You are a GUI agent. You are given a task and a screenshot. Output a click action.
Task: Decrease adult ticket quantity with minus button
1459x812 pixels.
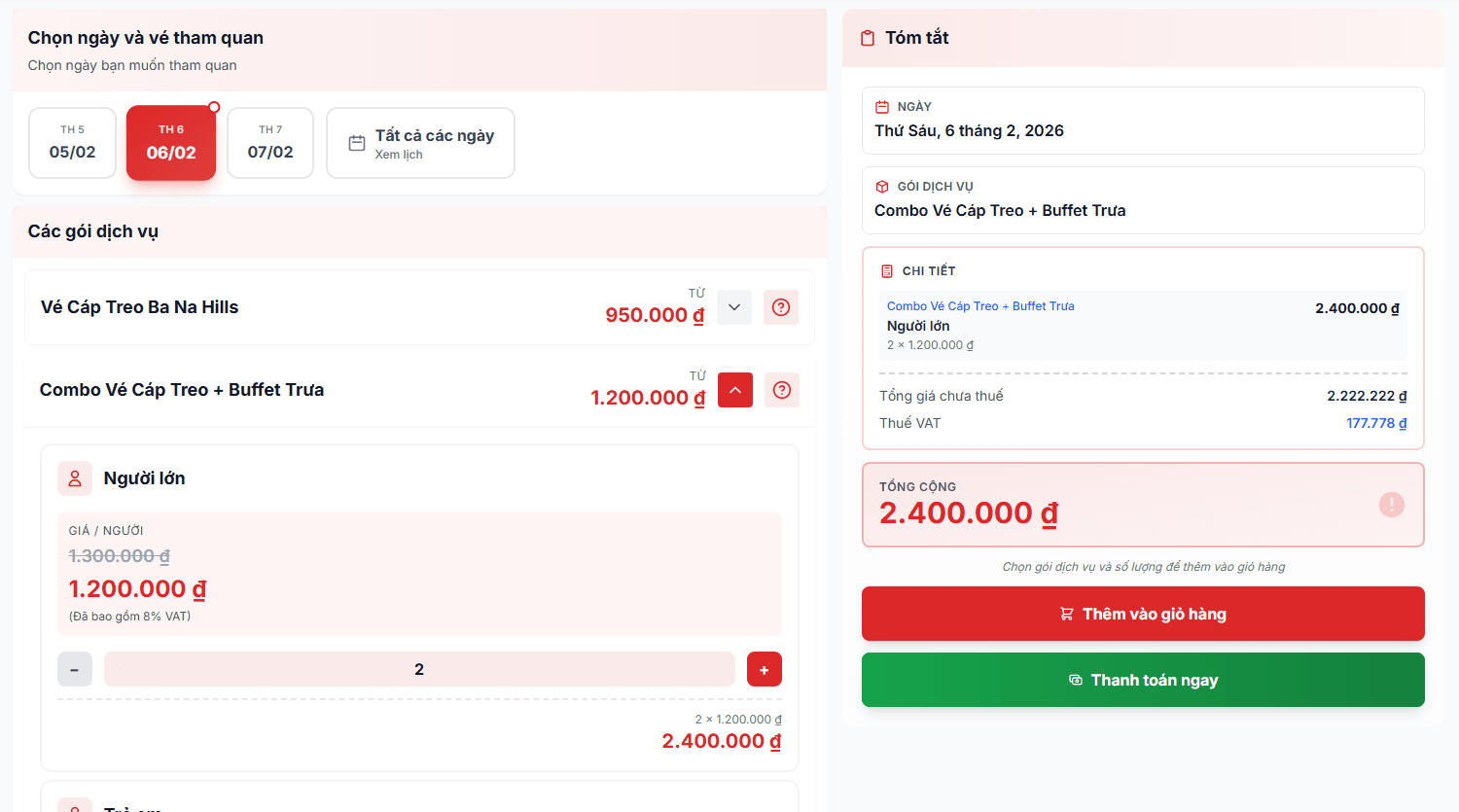pos(75,669)
